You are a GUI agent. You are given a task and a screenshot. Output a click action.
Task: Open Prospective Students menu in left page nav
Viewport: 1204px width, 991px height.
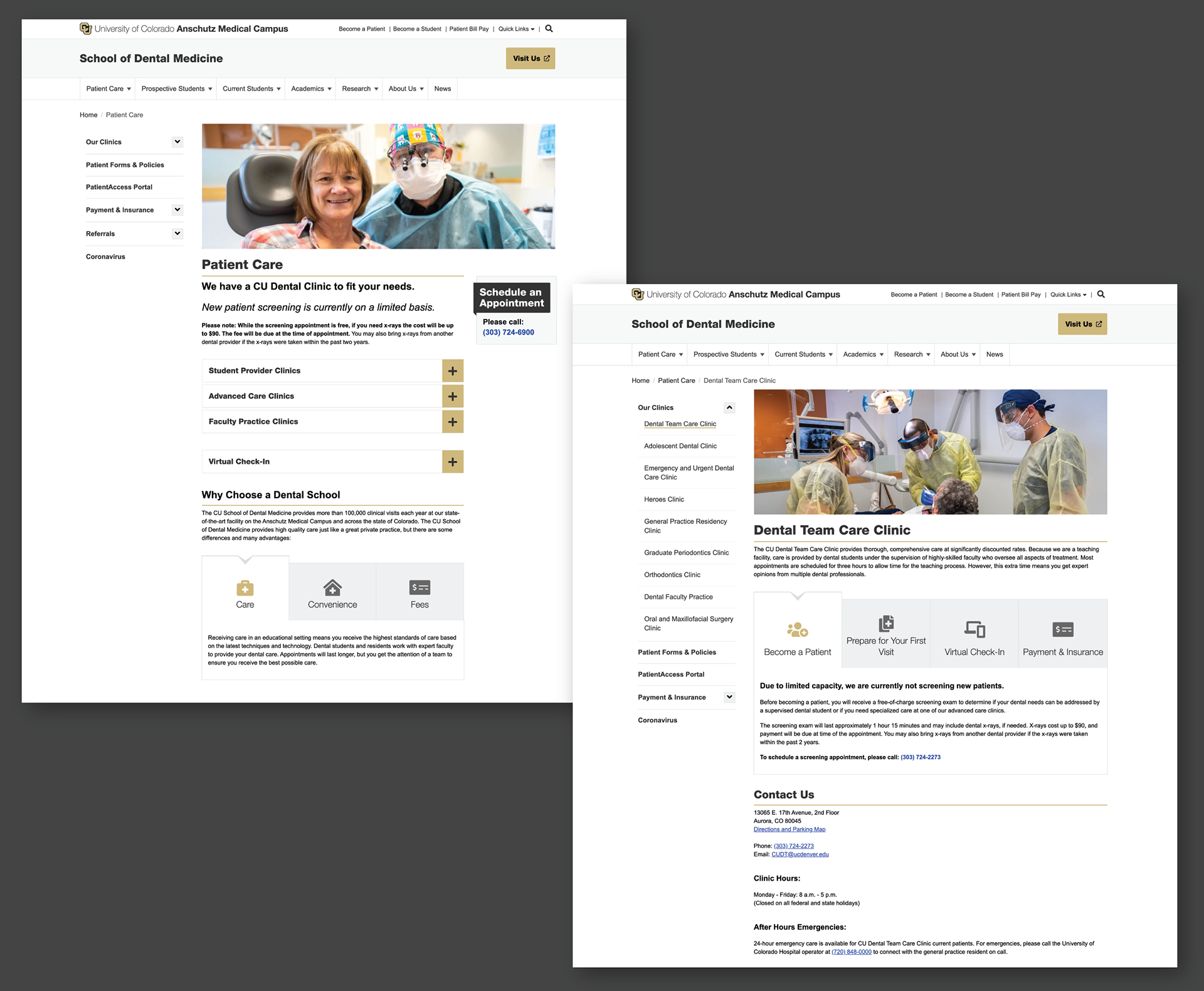point(176,89)
